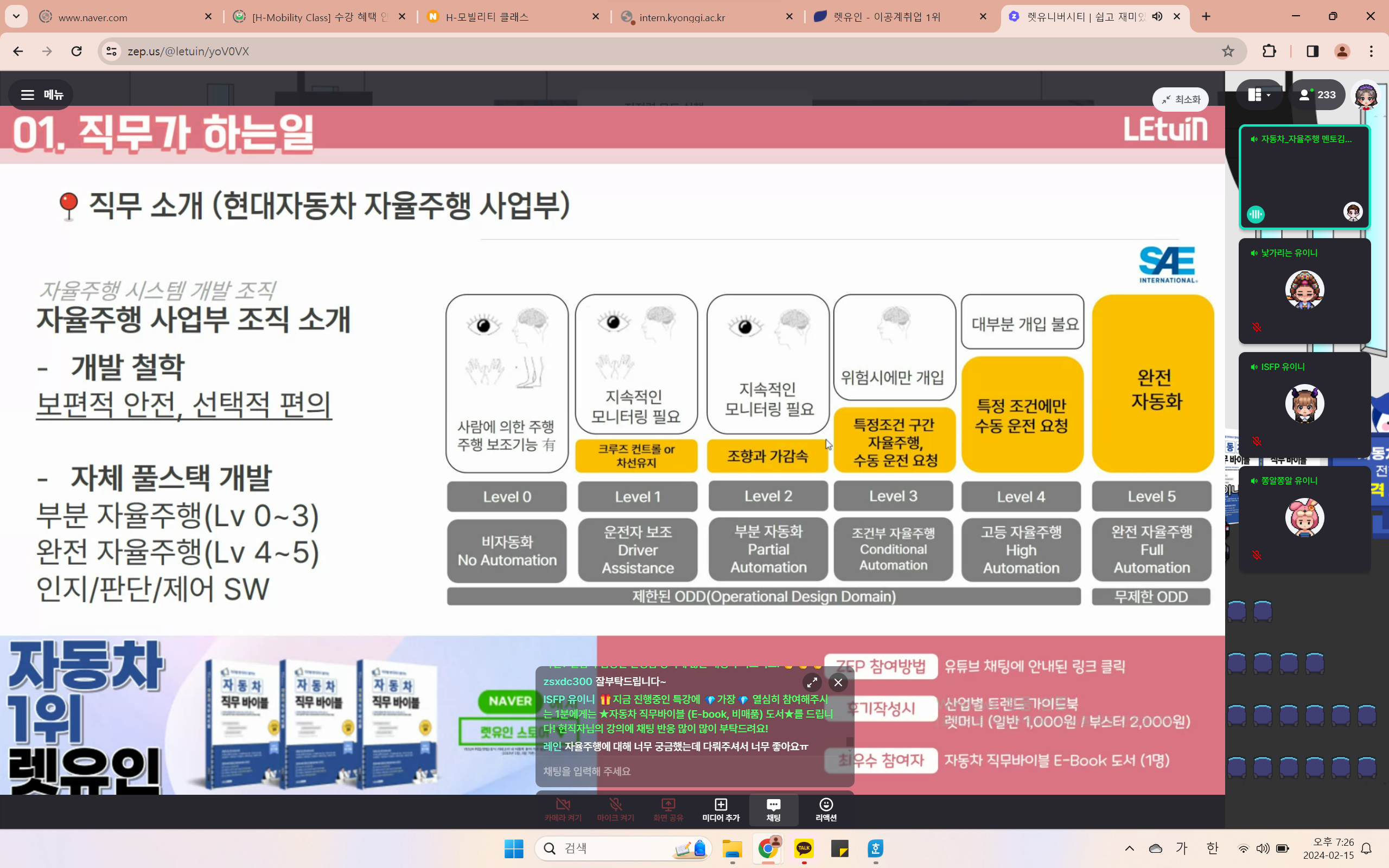Toggle the 한 Korean input mode indicator
1389x868 pixels.
[x=1212, y=848]
